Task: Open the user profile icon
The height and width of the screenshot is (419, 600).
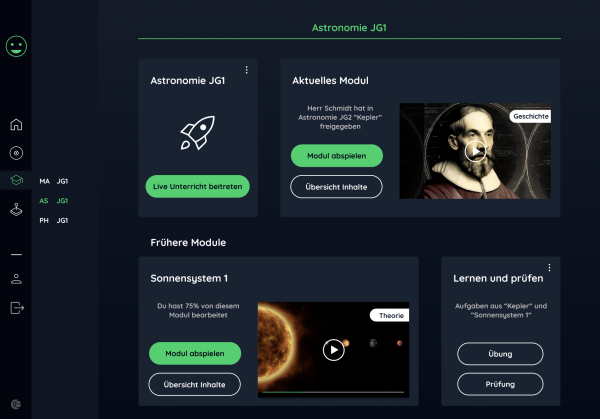Action: [16, 279]
